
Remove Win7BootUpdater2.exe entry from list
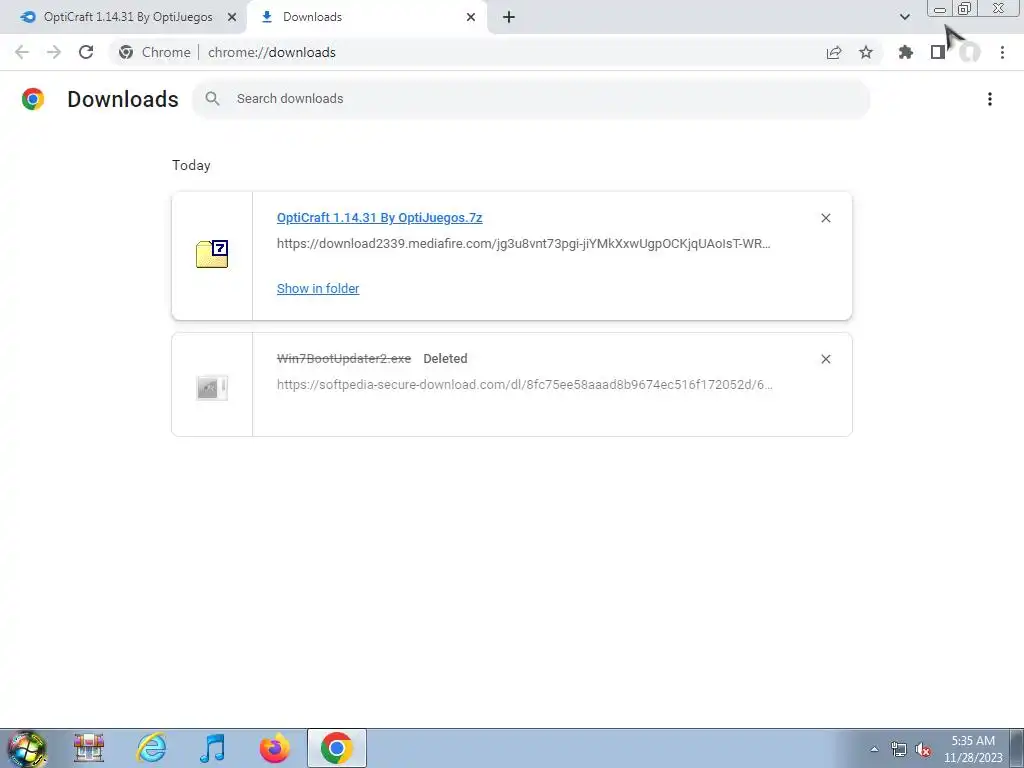(x=826, y=359)
